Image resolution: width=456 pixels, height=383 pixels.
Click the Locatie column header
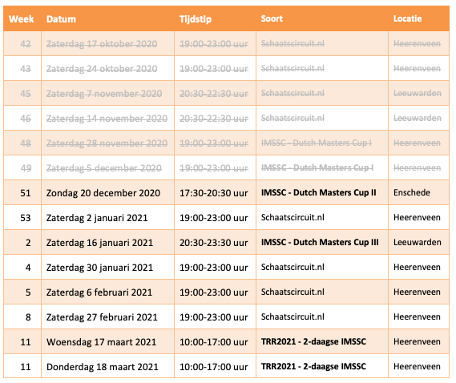(407, 19)
